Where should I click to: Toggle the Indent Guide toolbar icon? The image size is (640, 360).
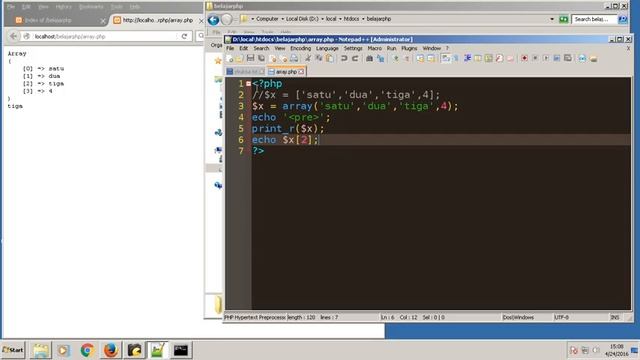467,58
